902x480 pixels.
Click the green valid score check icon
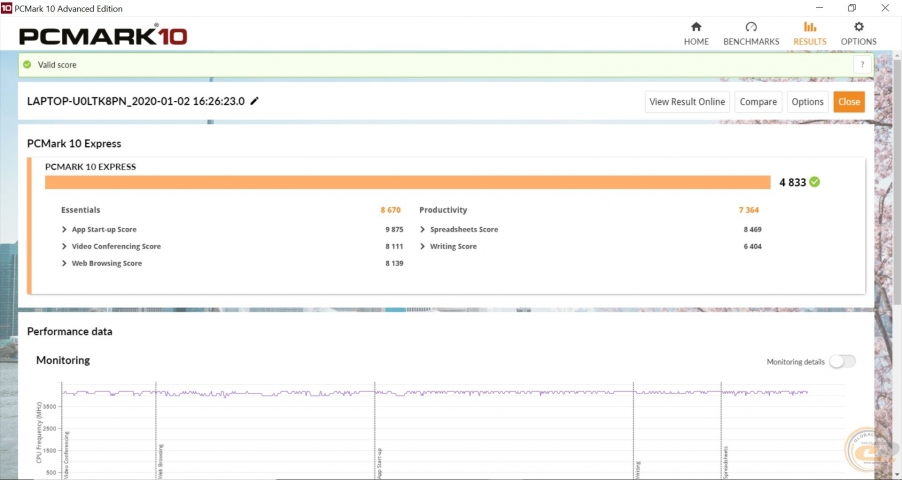click(27, 64)
